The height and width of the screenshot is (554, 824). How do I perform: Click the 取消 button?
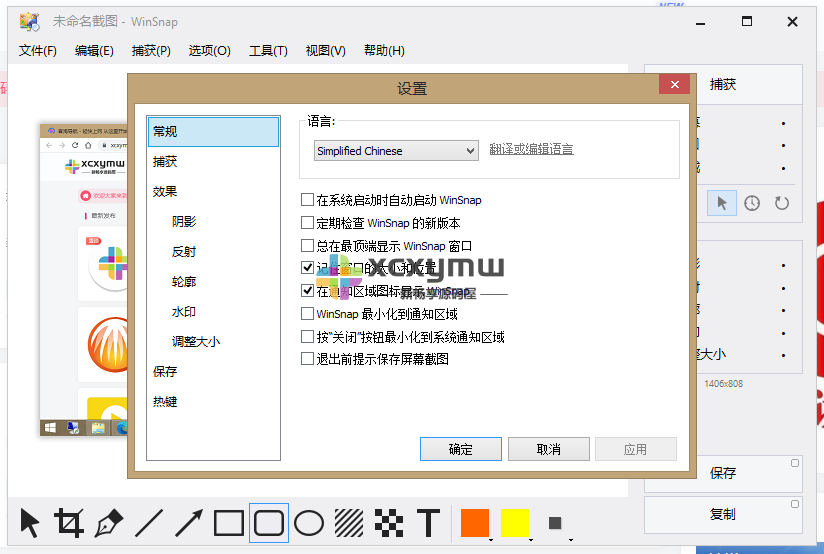549,449
